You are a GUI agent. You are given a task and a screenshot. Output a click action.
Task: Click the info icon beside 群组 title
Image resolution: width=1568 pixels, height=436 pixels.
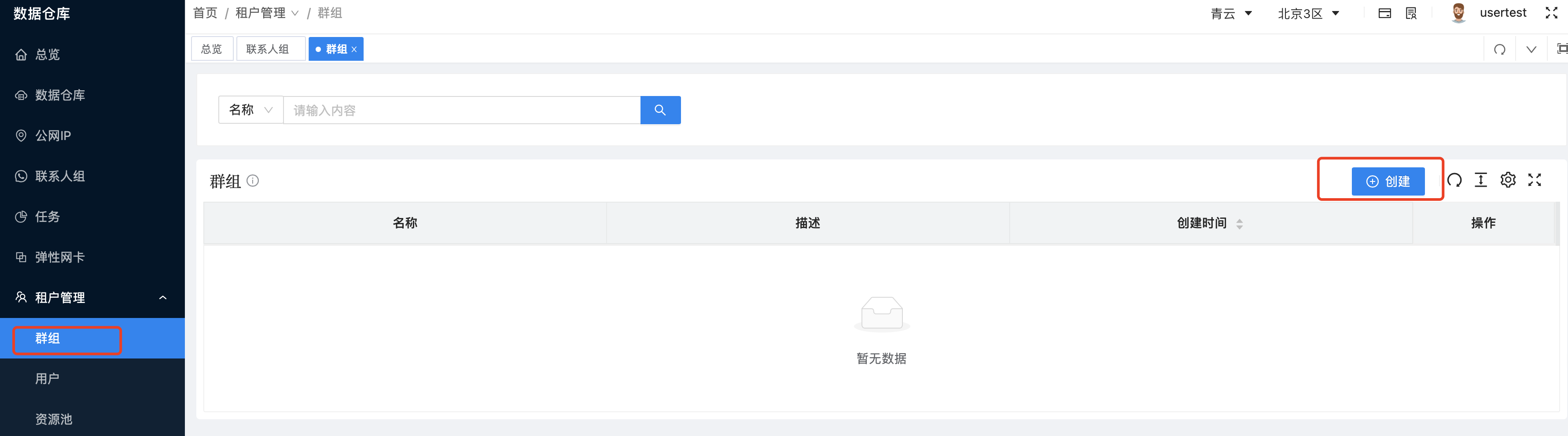(253, 181)
